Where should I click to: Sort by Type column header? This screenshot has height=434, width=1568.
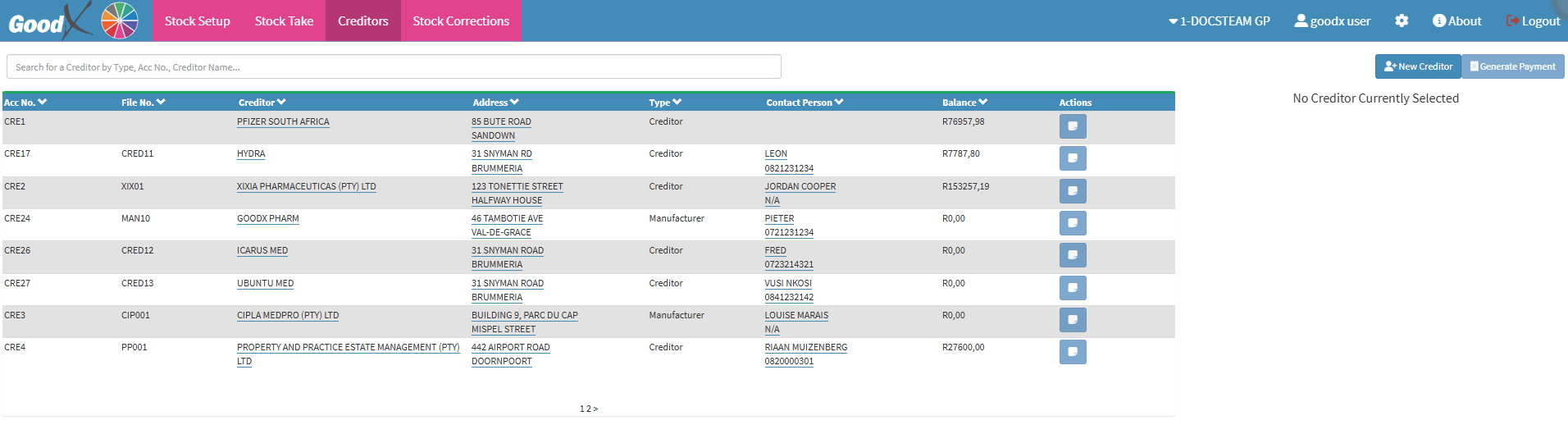pos(664,103)
